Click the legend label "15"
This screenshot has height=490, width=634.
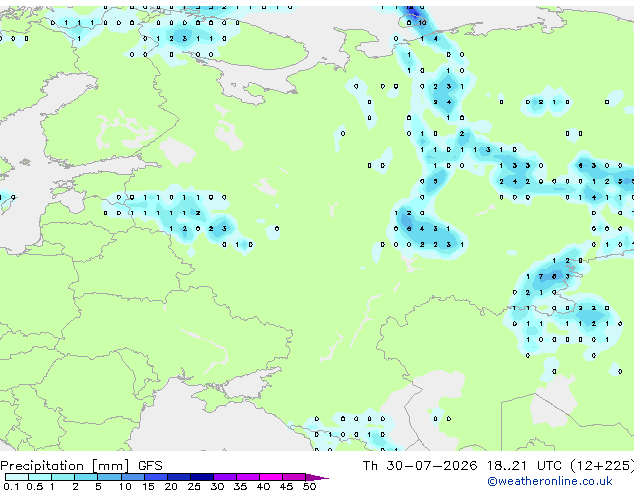point(148,486)
